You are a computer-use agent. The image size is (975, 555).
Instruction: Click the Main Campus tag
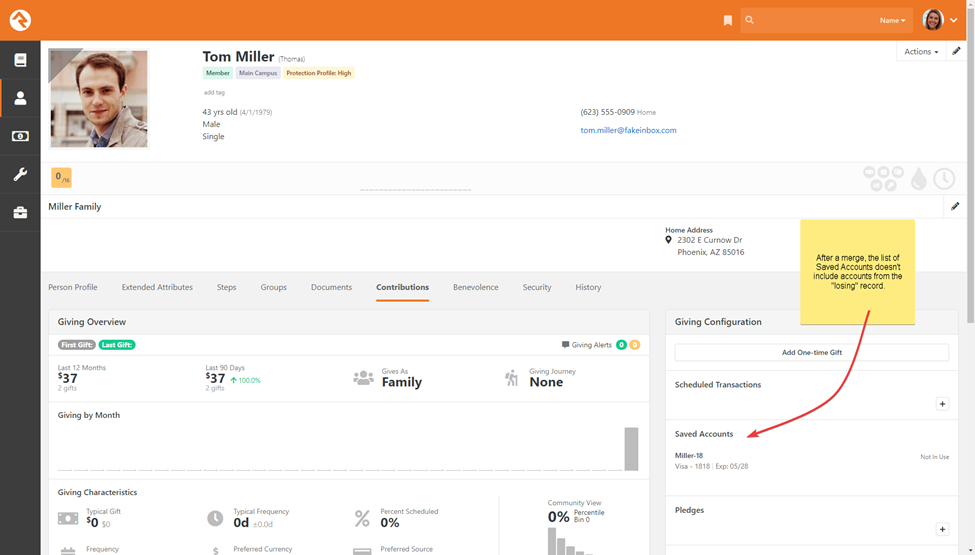pyautogui.click(x=258, y=73)
